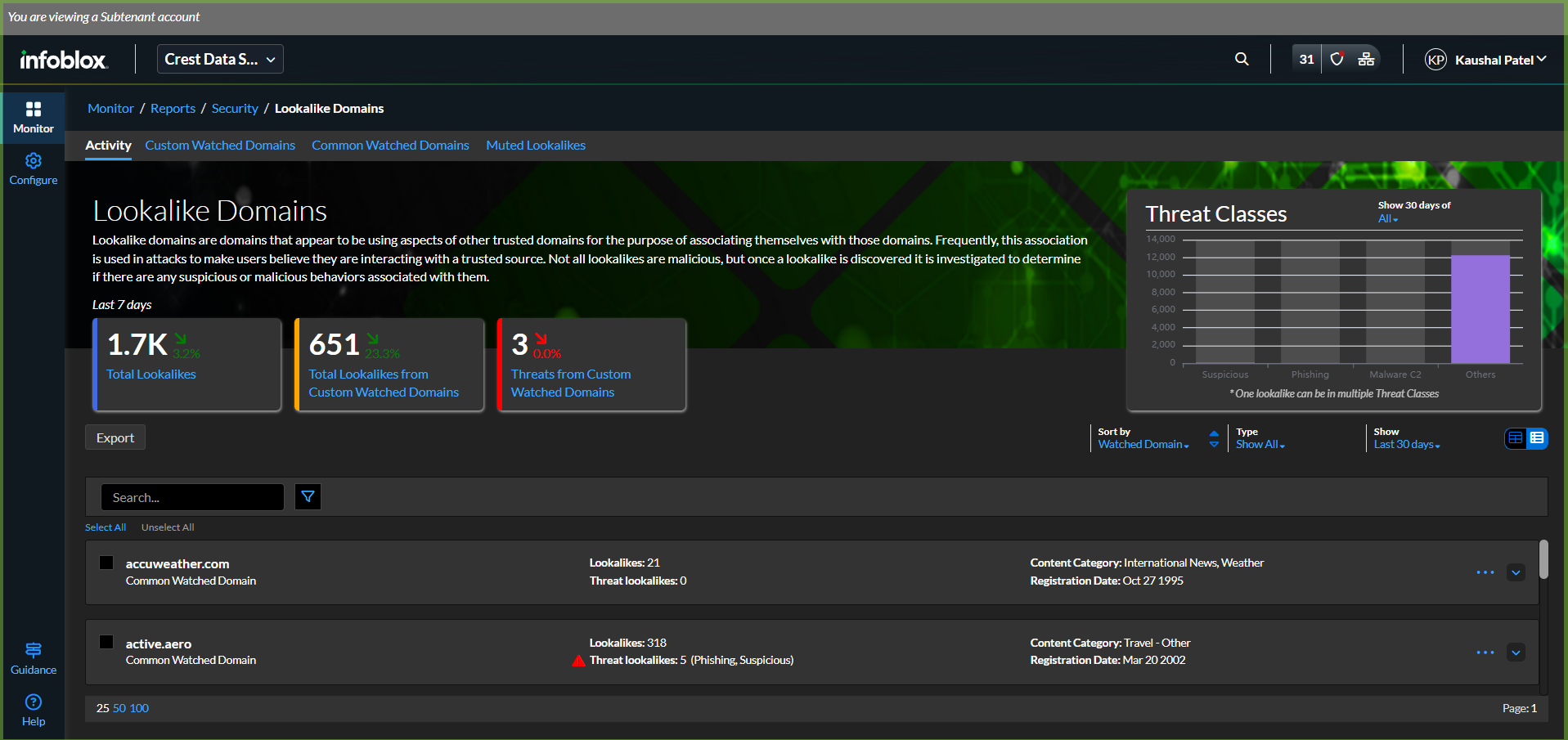The height and width of the screenshot is (740, 1568).
Task: Click "Lookalikes: 318" for active.aero
Action: click(x=628, y=643)
